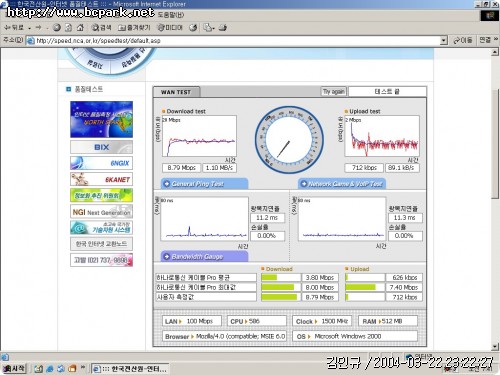This screenshot has height=375, width=500.
Task: Click the History toolbar icon
Action: coord(193,28)
